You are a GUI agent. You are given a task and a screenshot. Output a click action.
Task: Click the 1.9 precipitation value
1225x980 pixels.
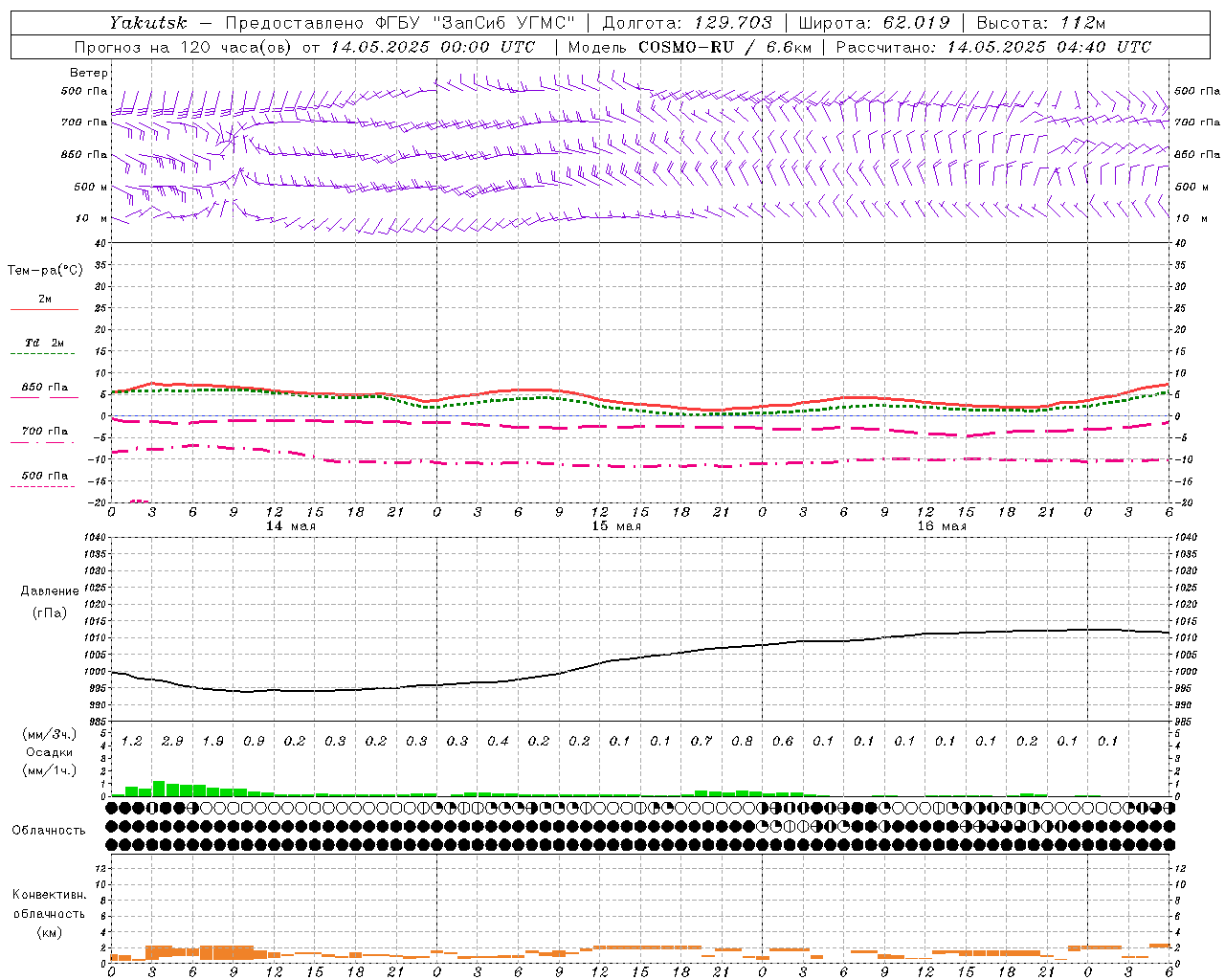click(213, 742)
